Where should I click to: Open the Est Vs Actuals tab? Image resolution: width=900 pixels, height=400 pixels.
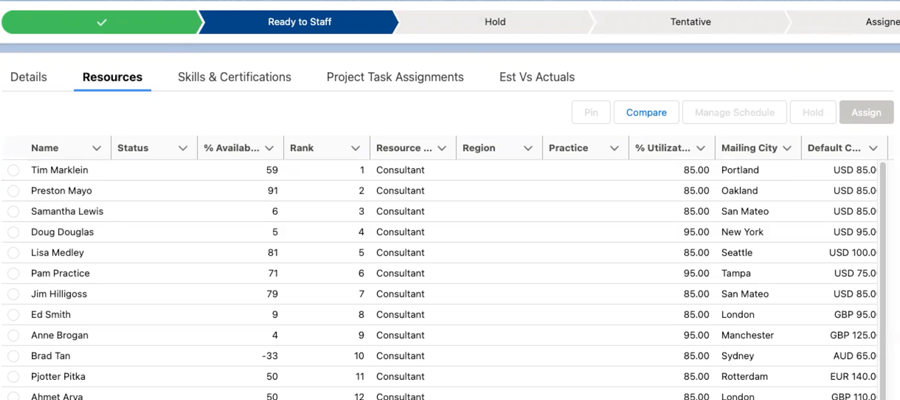point(537,77)
